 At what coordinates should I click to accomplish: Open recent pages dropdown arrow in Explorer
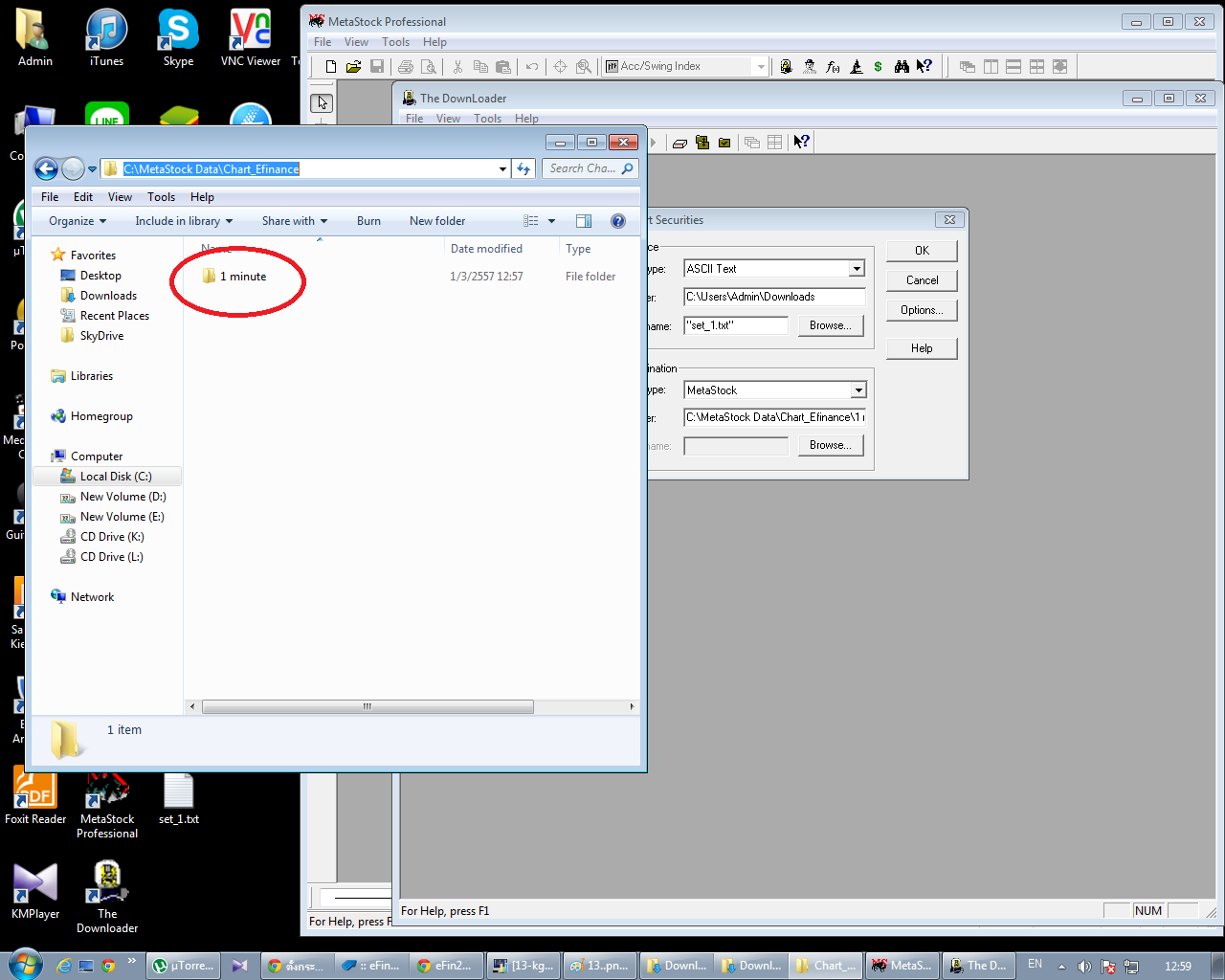tap(93, 169)
